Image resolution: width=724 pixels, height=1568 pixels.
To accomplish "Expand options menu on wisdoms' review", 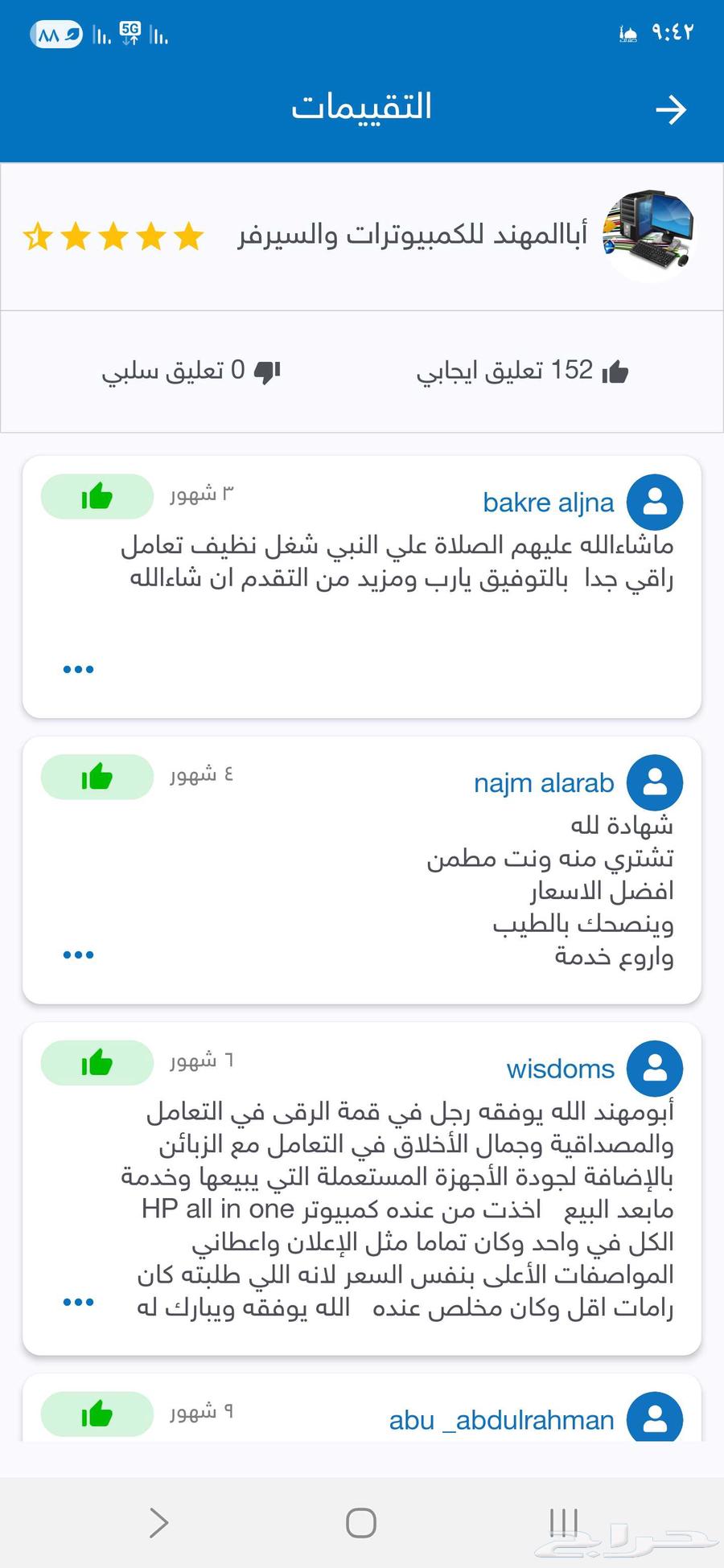I will pos(78,1303).
